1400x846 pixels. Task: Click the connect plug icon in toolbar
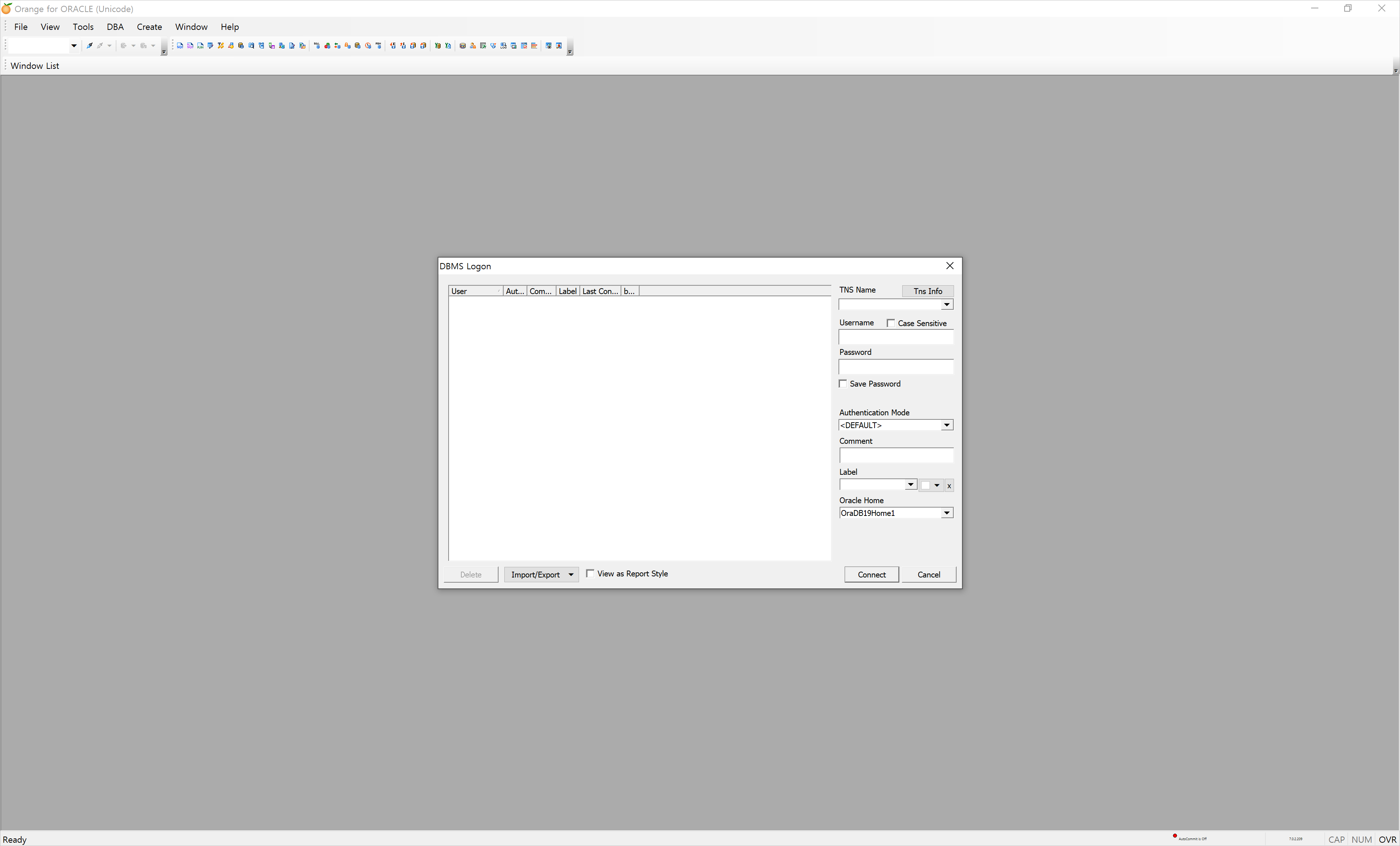coord(89,46)
